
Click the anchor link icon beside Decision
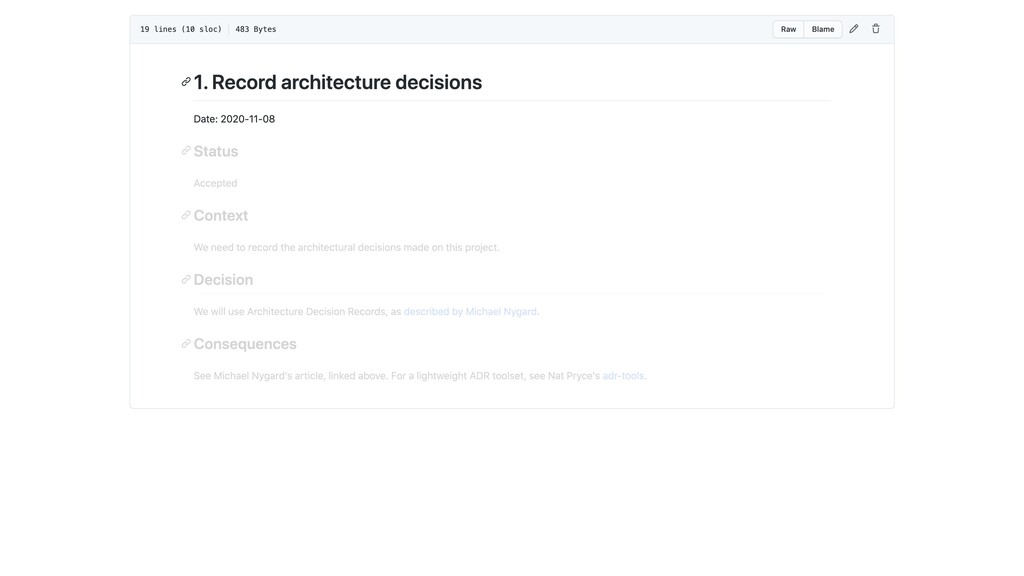(x=186, y=279)
